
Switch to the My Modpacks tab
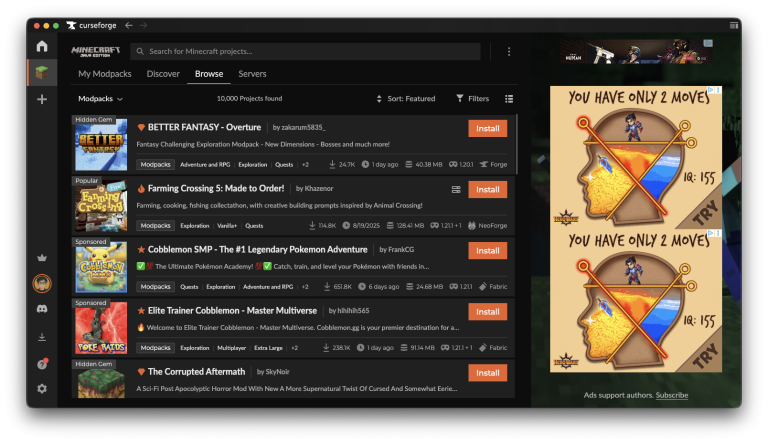coord(105,74)
